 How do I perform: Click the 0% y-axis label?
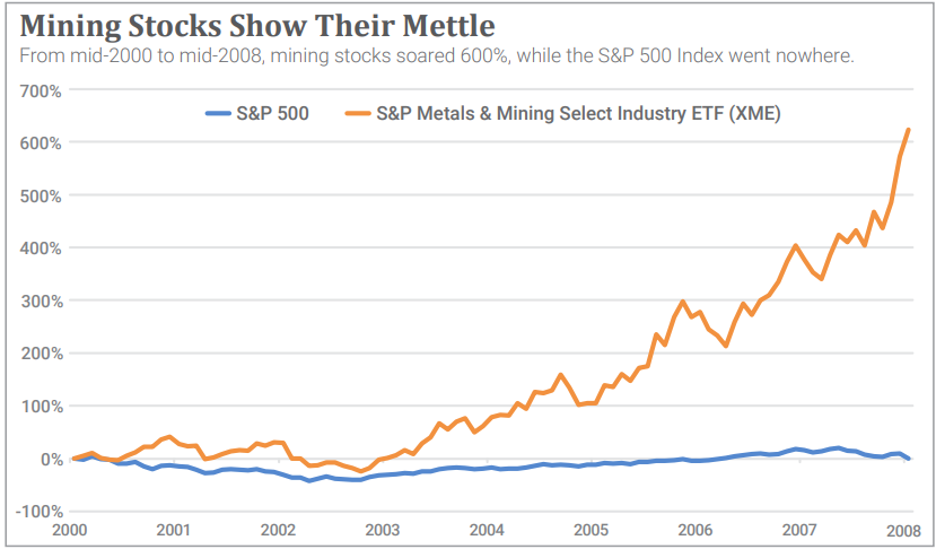coord(48,459)
